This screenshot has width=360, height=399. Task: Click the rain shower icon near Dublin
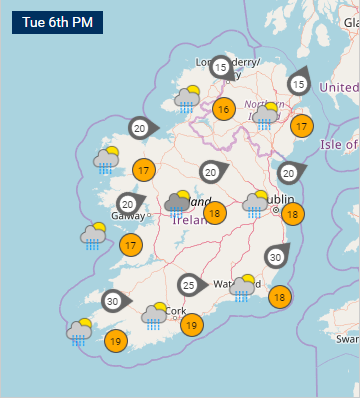pyautogui.click(x=255, y=204)
